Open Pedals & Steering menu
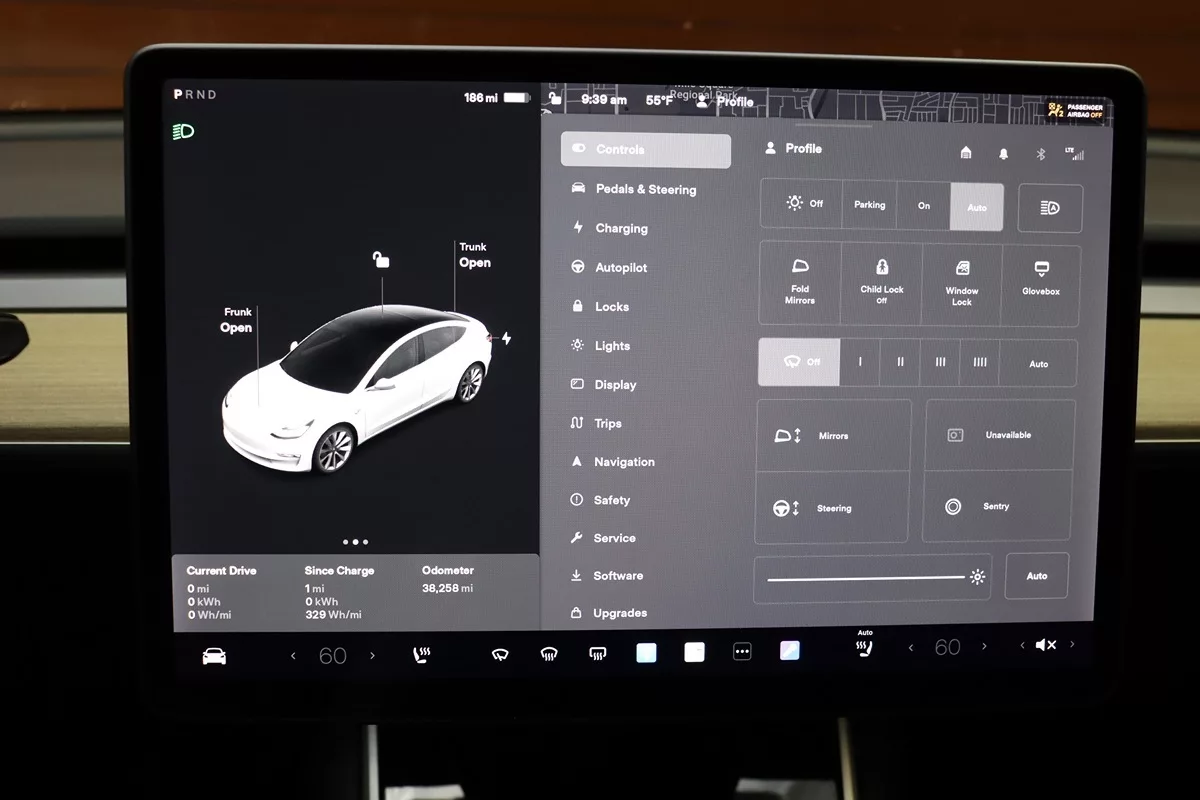This screenshot has height=800, width=1200. pyautogui.click(x=645, y=189)
